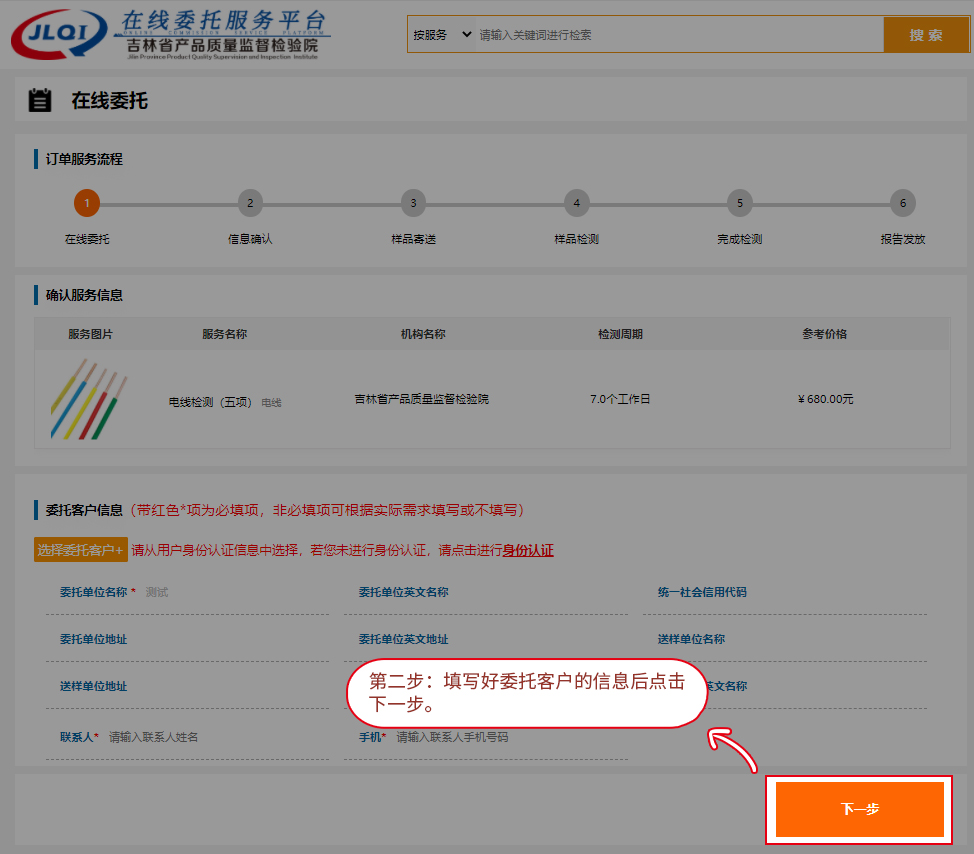Select step 6 circle 报告发放
Viewport: 974px width, 854px height.
[902, 204]
